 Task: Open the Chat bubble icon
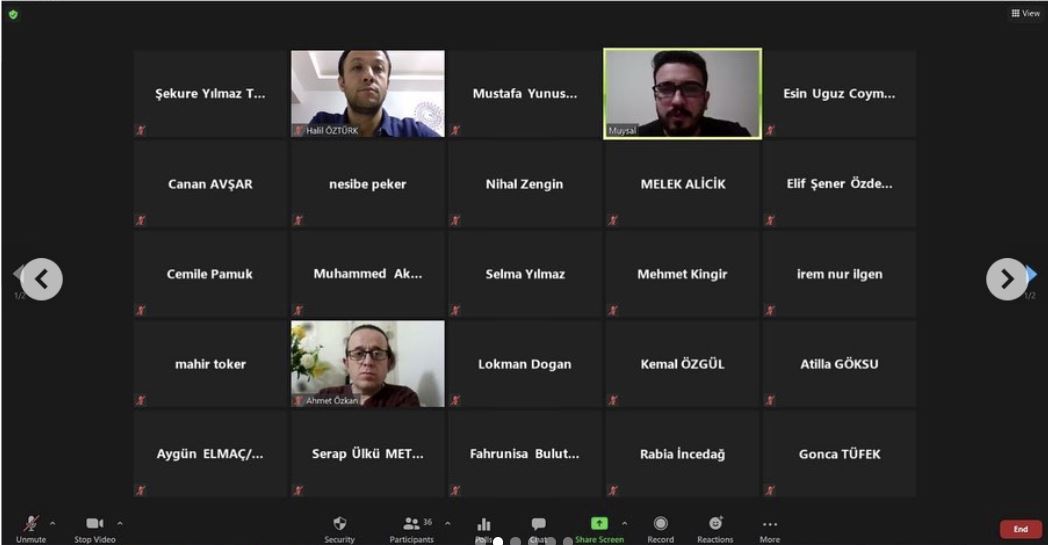539,523
